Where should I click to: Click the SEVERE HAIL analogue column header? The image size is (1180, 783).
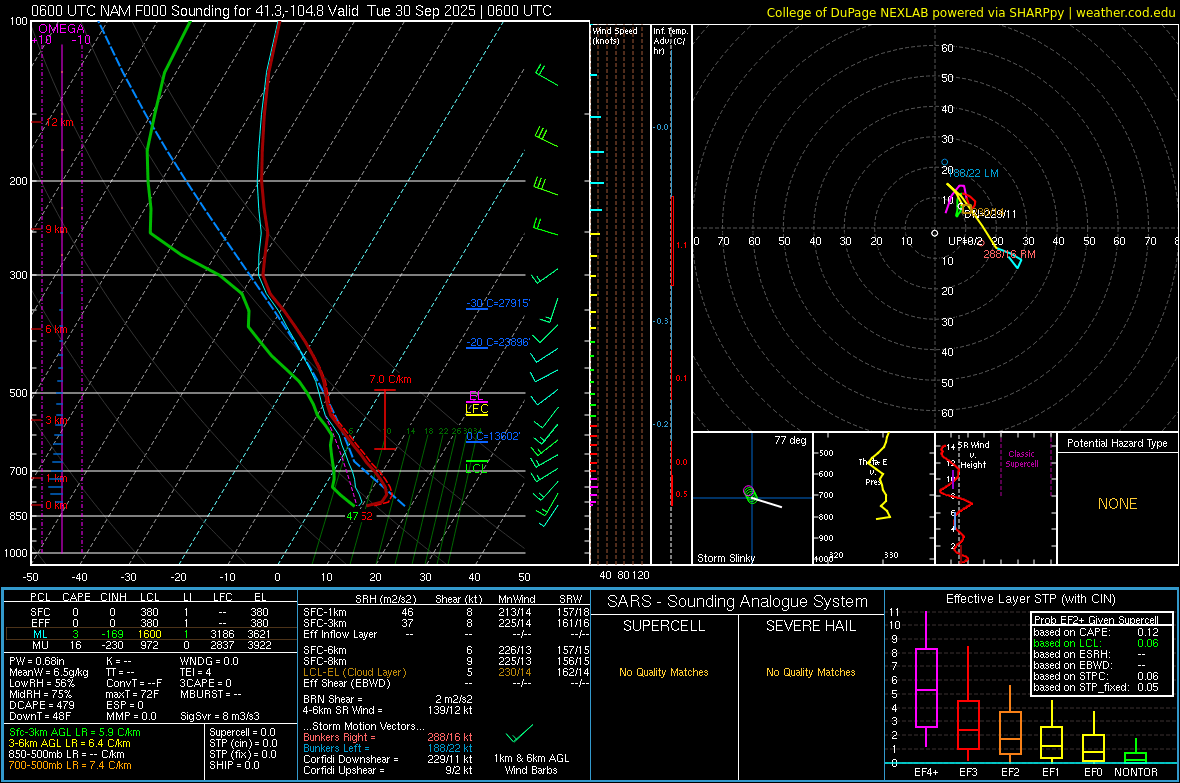point(810,626)
